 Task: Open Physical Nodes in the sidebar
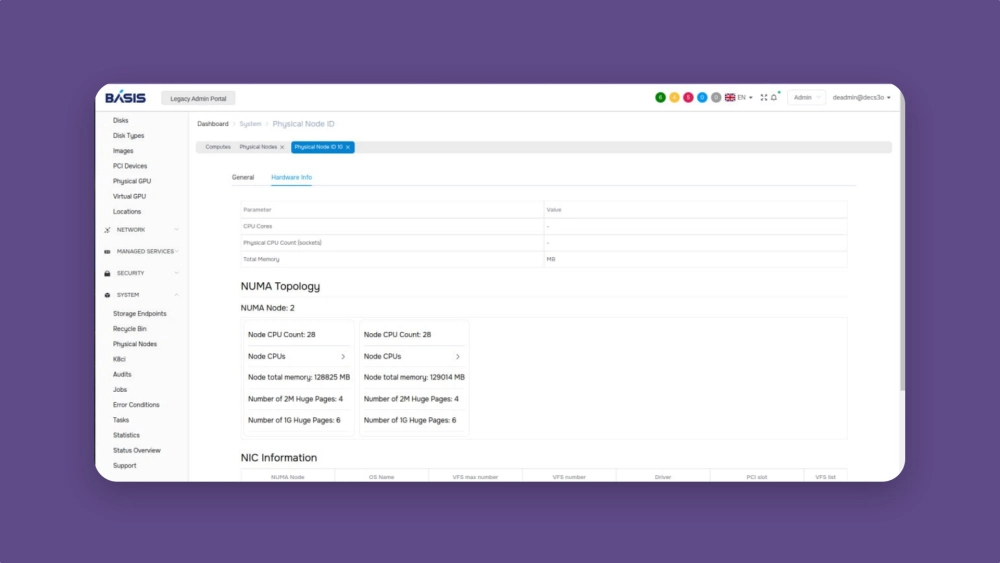point(135,344)
